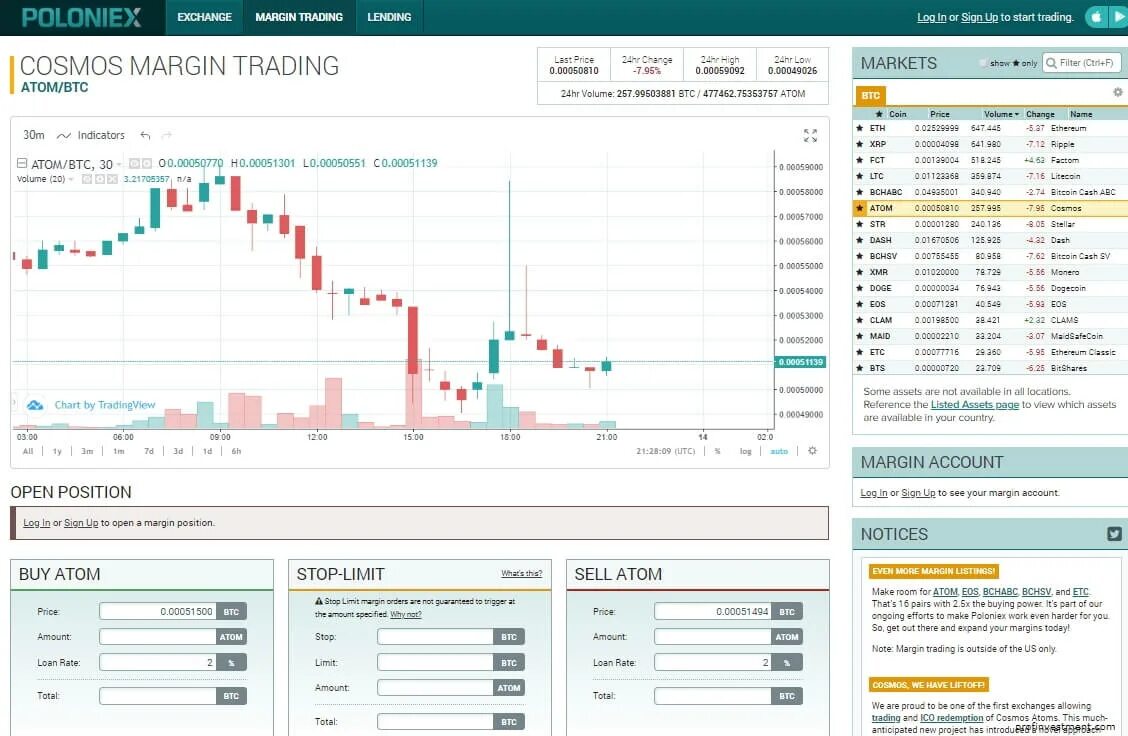
Task: Click Buy ATOM Loan Rate field
Action: point(158,662)
